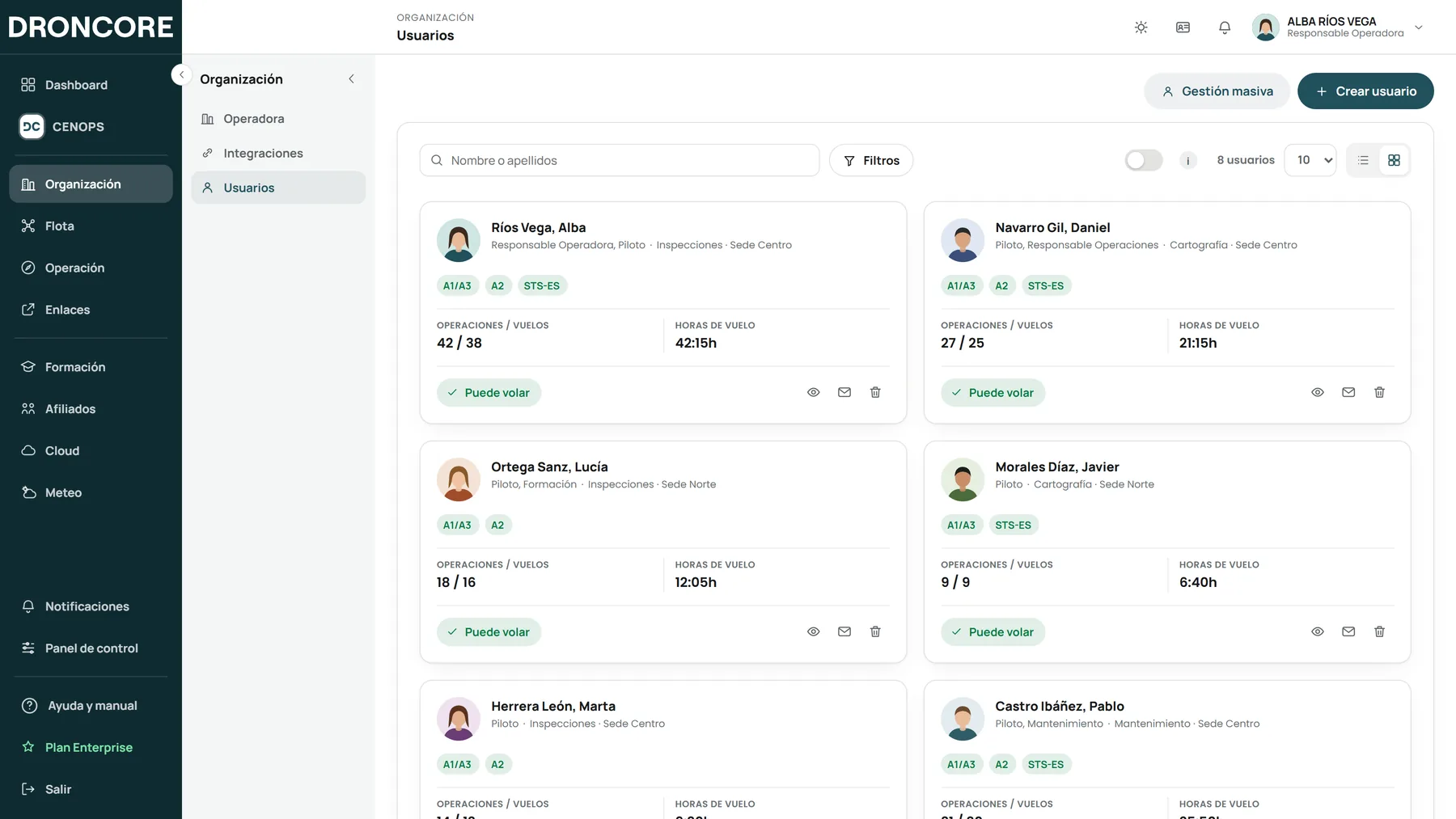View details of Navarro Gil, Daniel
The width and height of the screenshot is (1456, 819).
pos(1318,392)
